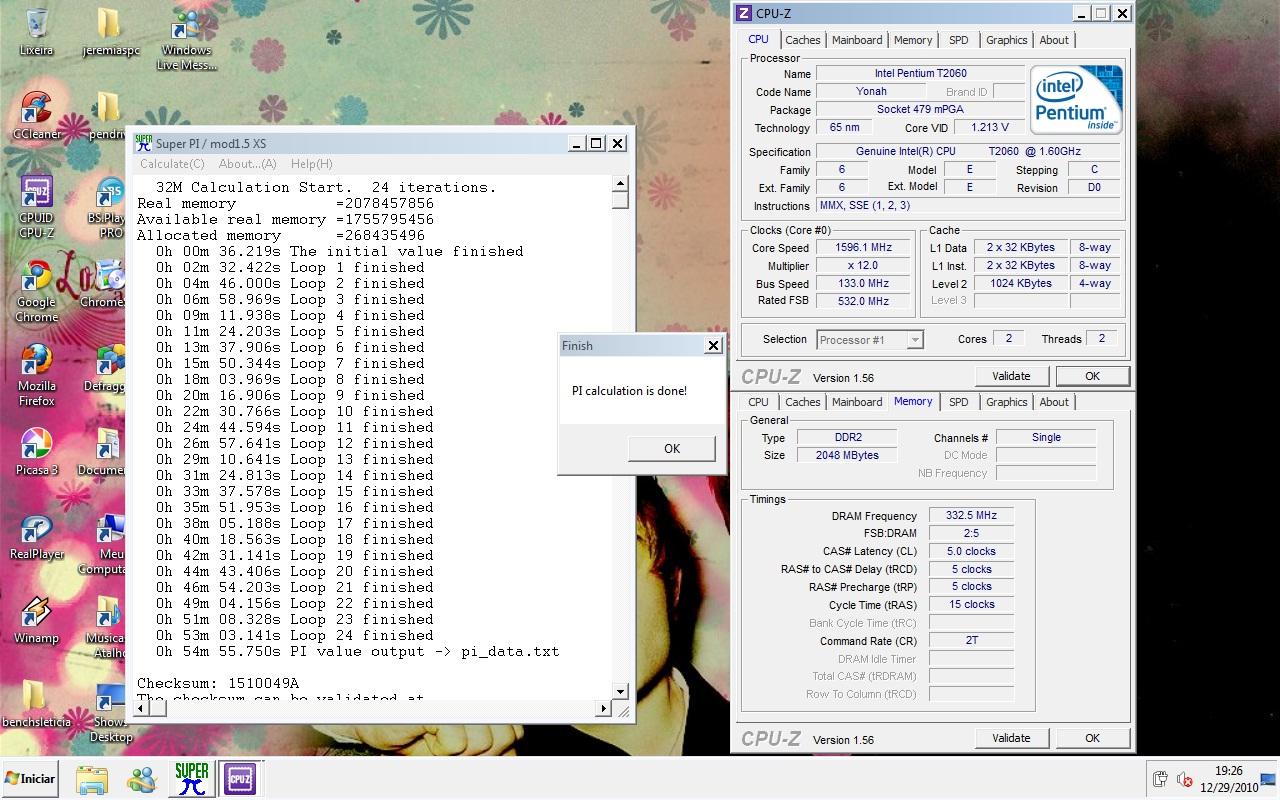This screenshot has width=1280, height=800.
Task: Click the Intel Pentium inside logo
Action: pyautogui.click(x=1076, y=100)
